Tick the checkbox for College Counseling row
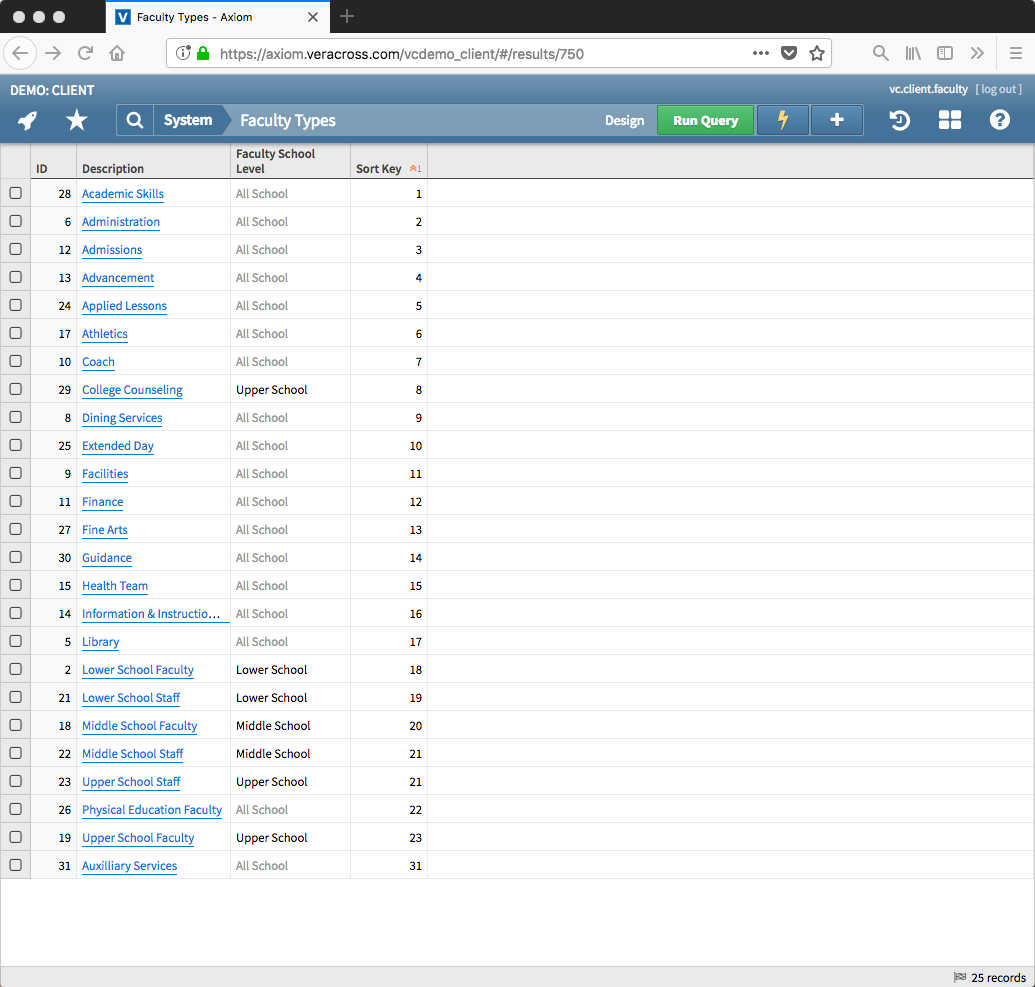Screen dimensions: 1035x987 [x=15, y=389]
